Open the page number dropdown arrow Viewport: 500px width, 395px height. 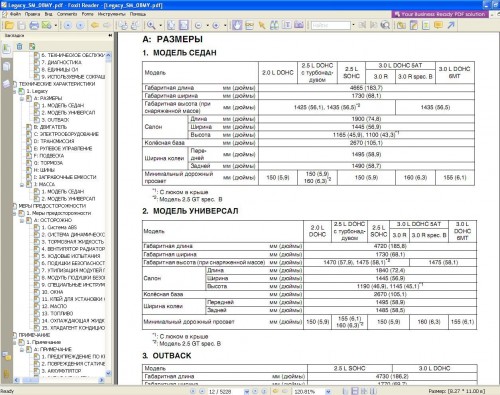tap(247, 391)
